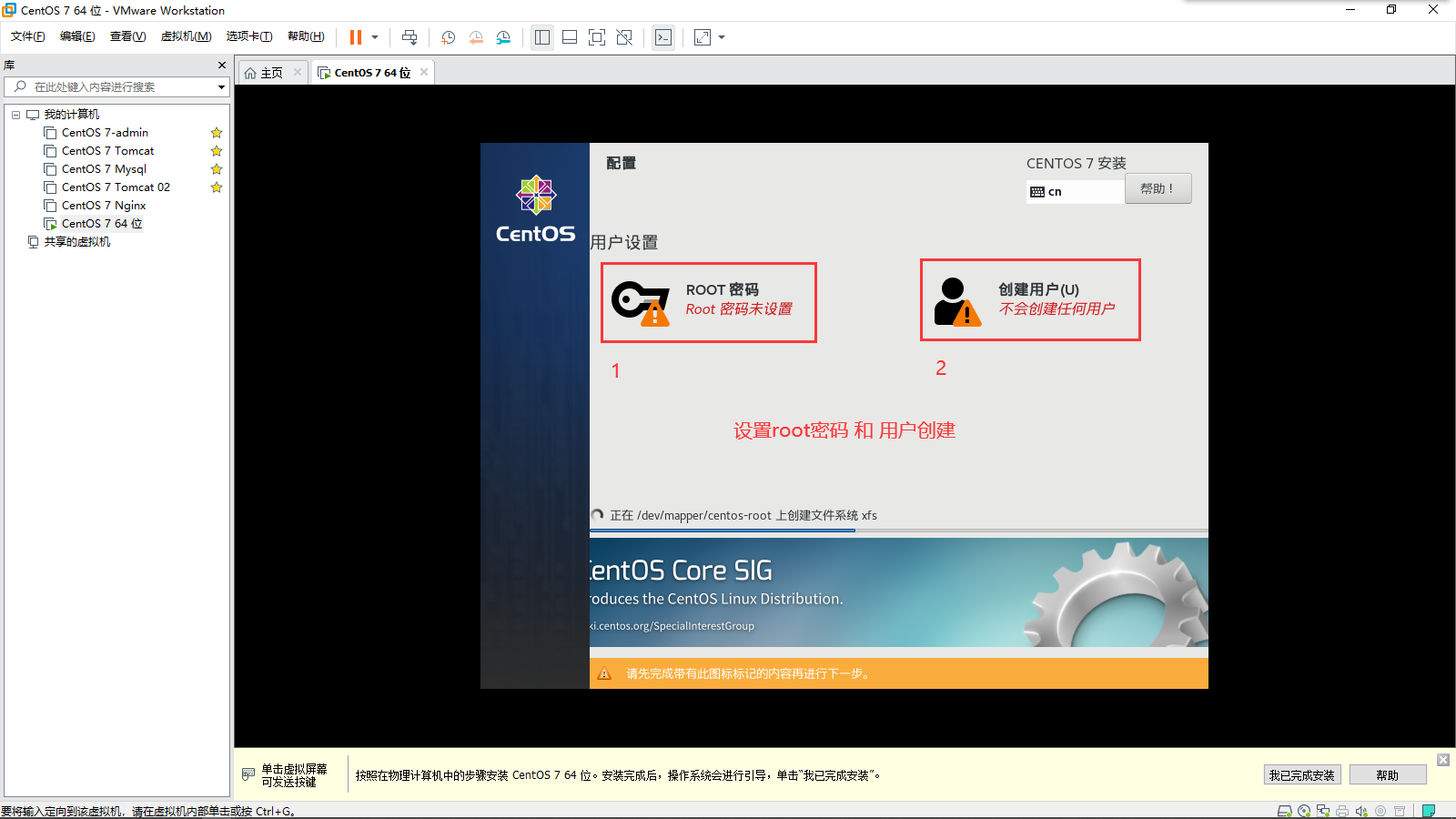Switch to Unity mode icon
The width and height of the screenshot is (1456, 819).
coord(624,37)
